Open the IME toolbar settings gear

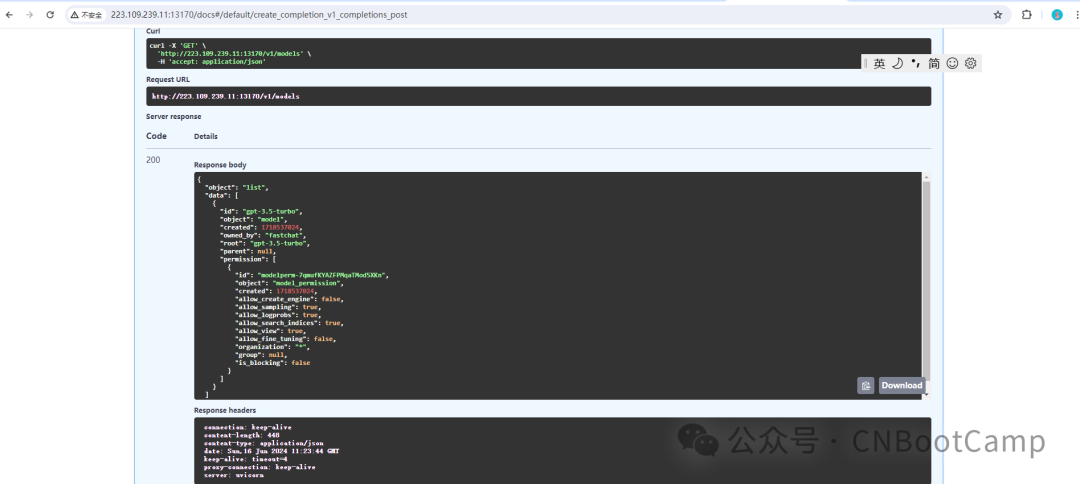coord(971,63)
